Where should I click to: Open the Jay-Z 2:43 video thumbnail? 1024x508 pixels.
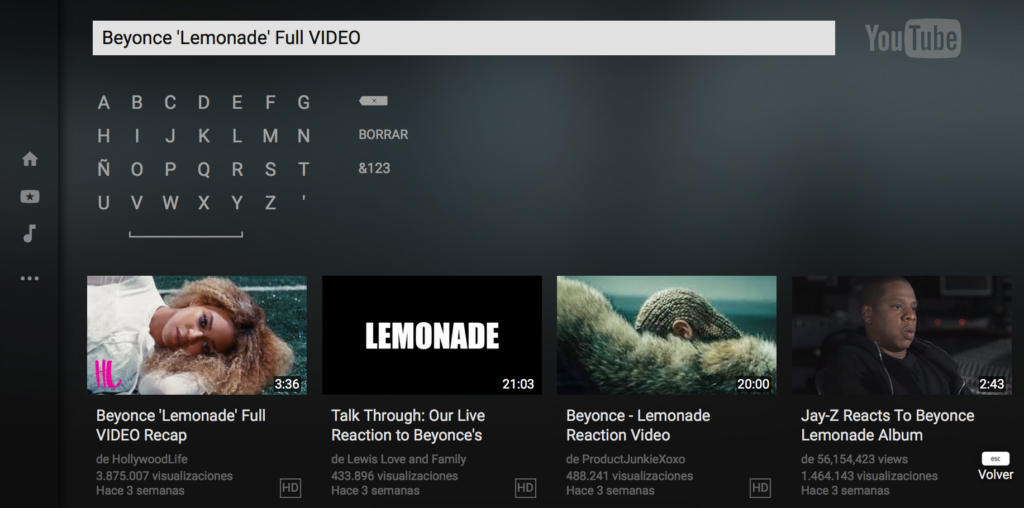point(902,335)
